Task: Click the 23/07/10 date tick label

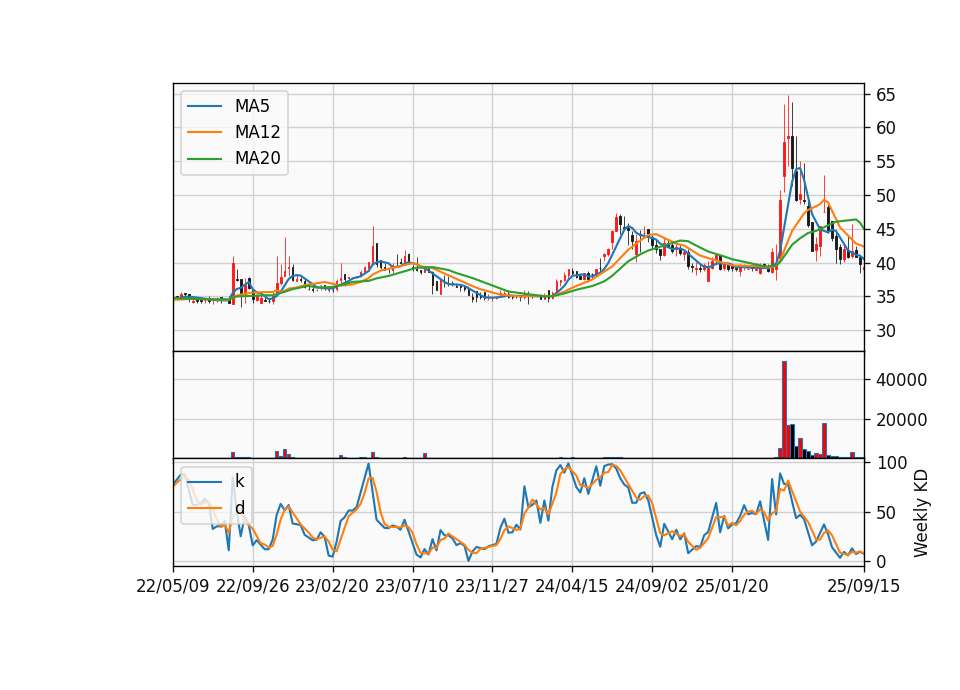Action: pyautogui.click(x=412, y=586)
